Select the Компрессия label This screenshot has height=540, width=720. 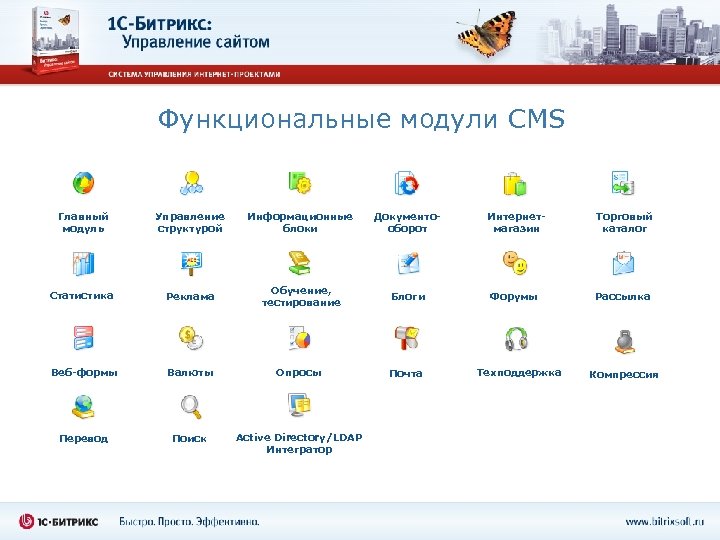pyautogui.click(x=624, y=375)
